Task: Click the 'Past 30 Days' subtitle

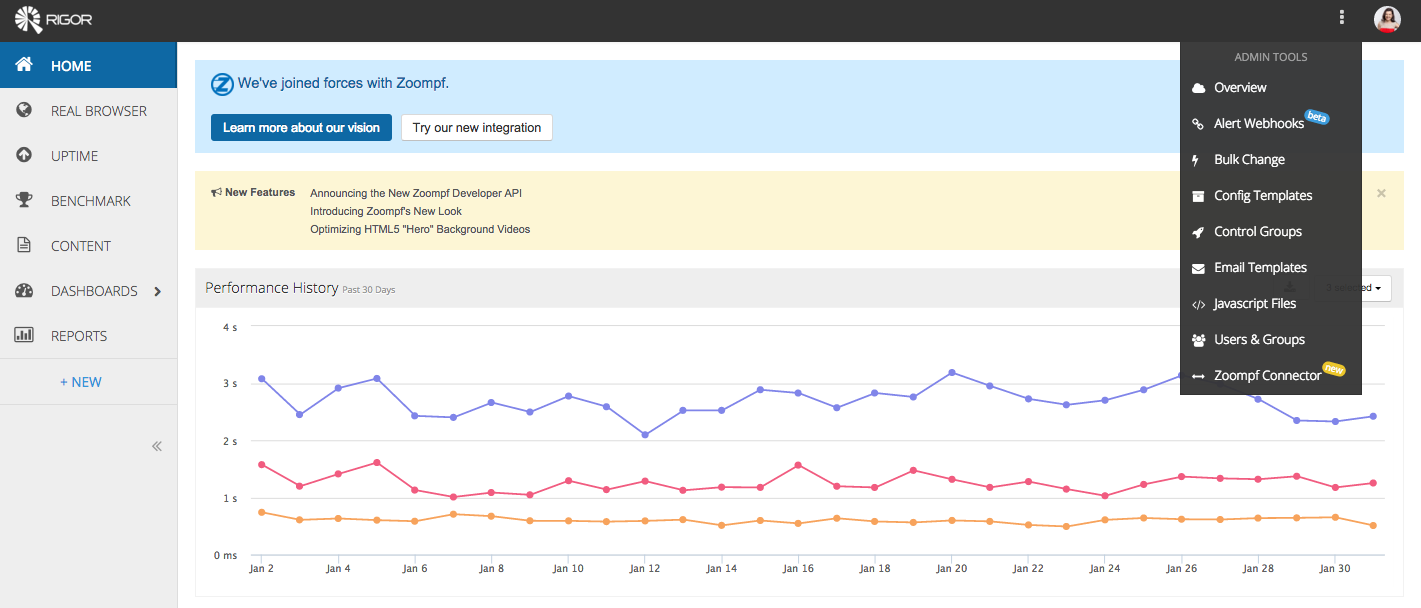Action: 369,290
